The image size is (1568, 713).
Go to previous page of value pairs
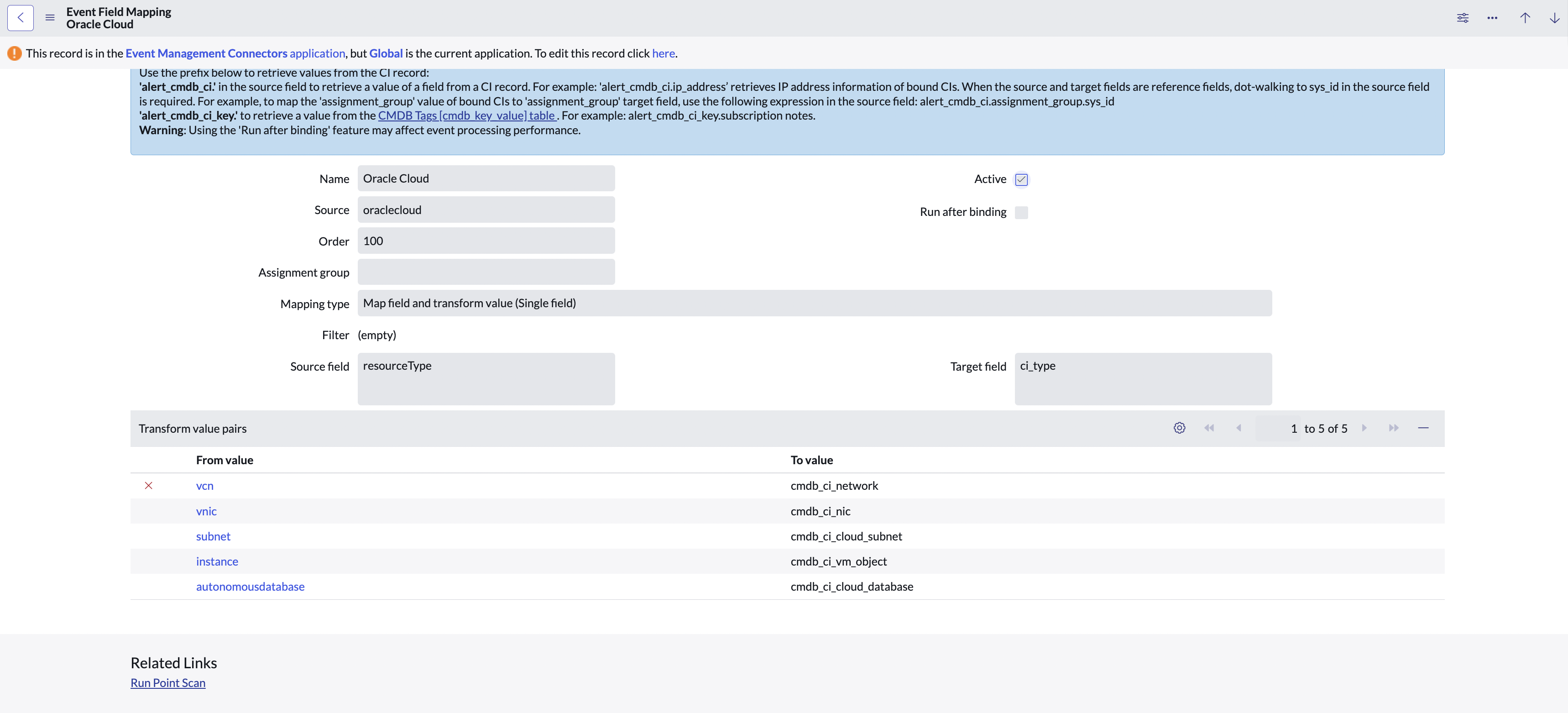[1239, 428]
